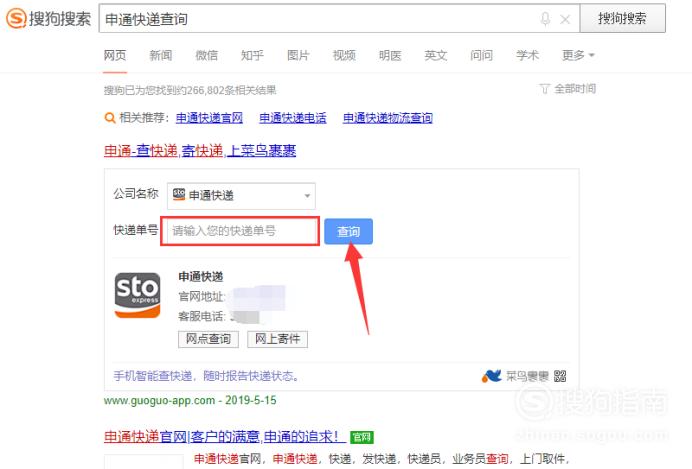Open related link 申通快递电话
The width and height of the screenshot is (692, 469).
293,118
